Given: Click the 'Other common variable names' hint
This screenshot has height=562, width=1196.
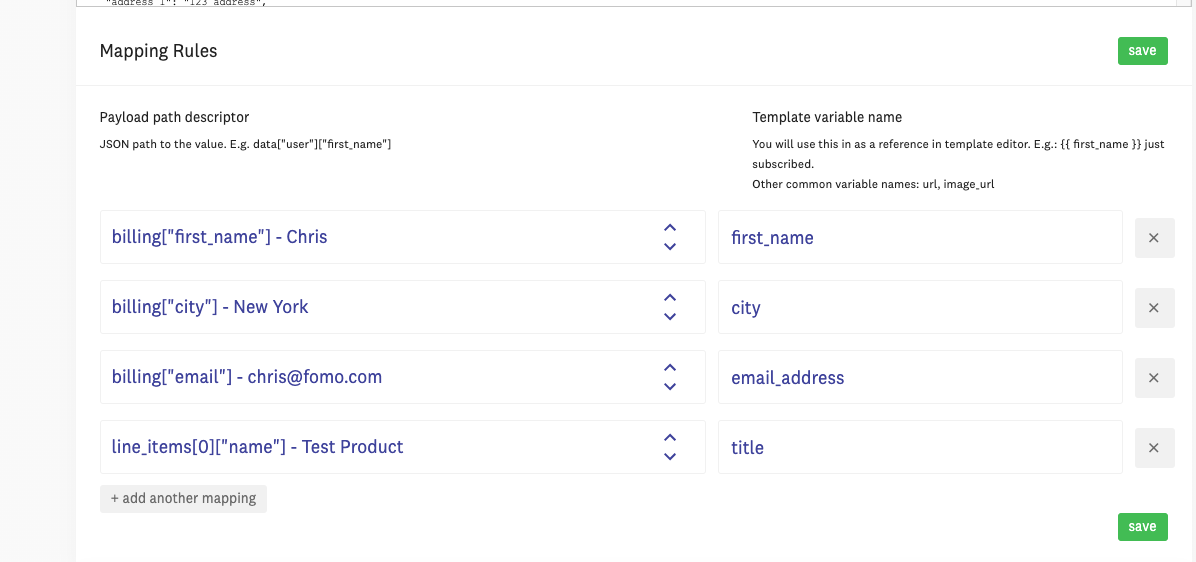Looking at the screenshot, I should (873, 184).
